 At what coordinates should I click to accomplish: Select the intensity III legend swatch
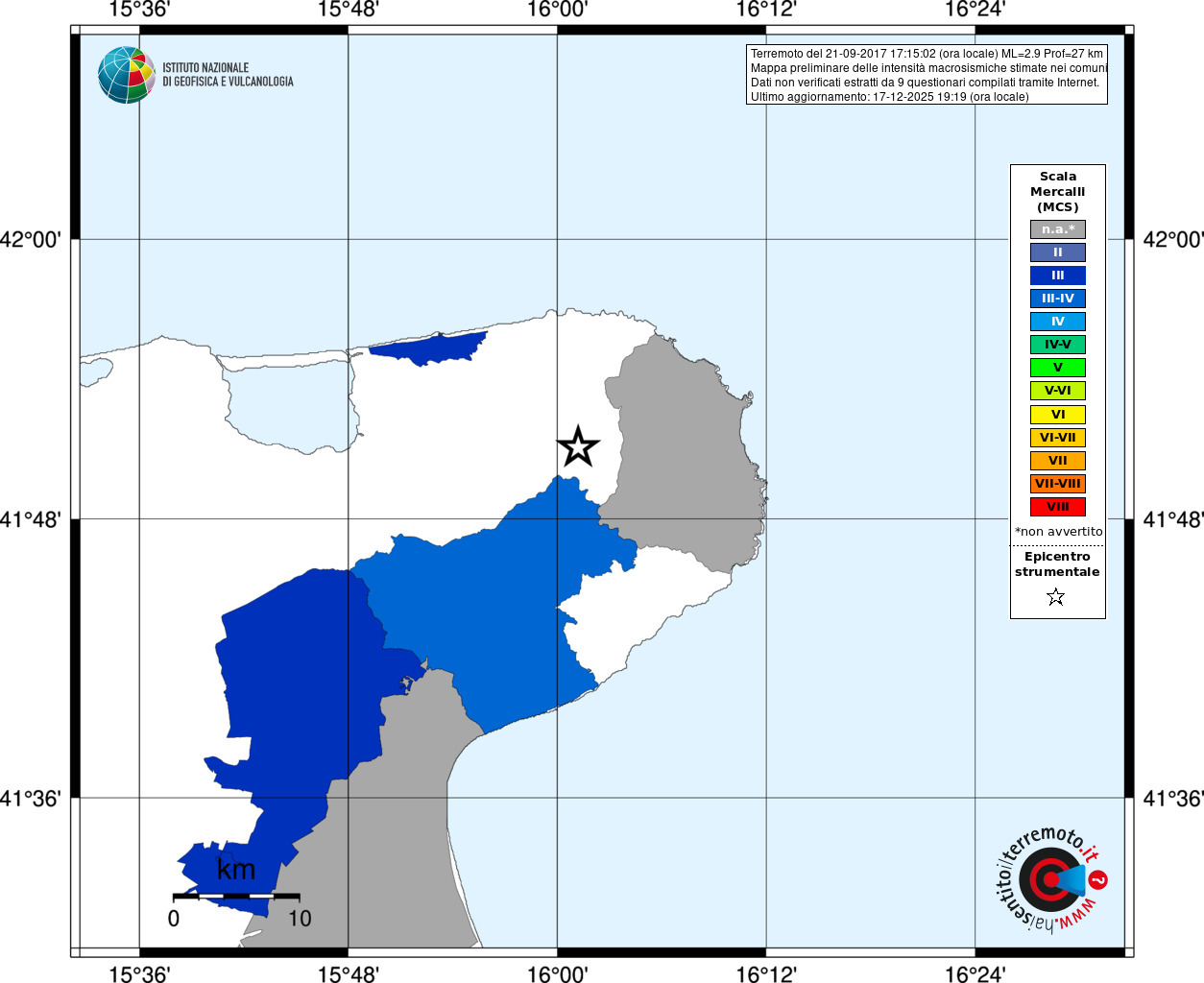coord(1058,276)
